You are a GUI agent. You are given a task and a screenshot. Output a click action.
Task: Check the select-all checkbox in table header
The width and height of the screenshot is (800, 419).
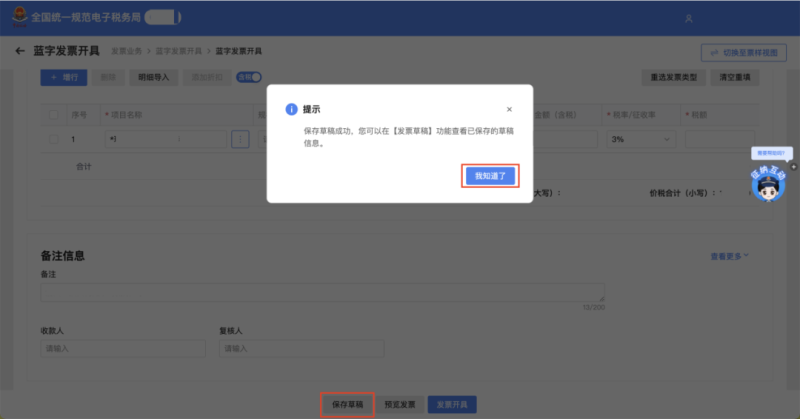click(x=54, y=115)
